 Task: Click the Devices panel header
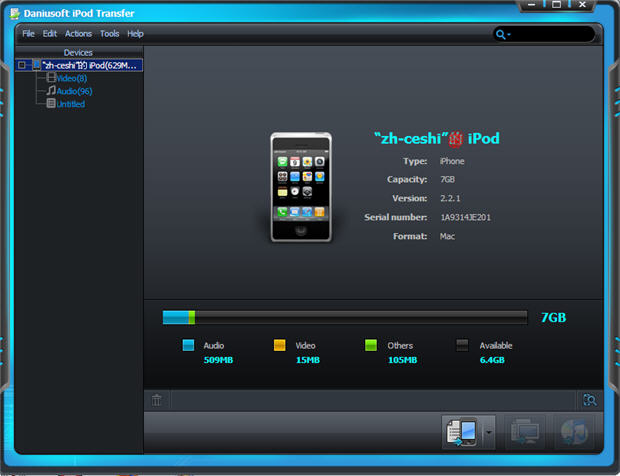(79, 53)
